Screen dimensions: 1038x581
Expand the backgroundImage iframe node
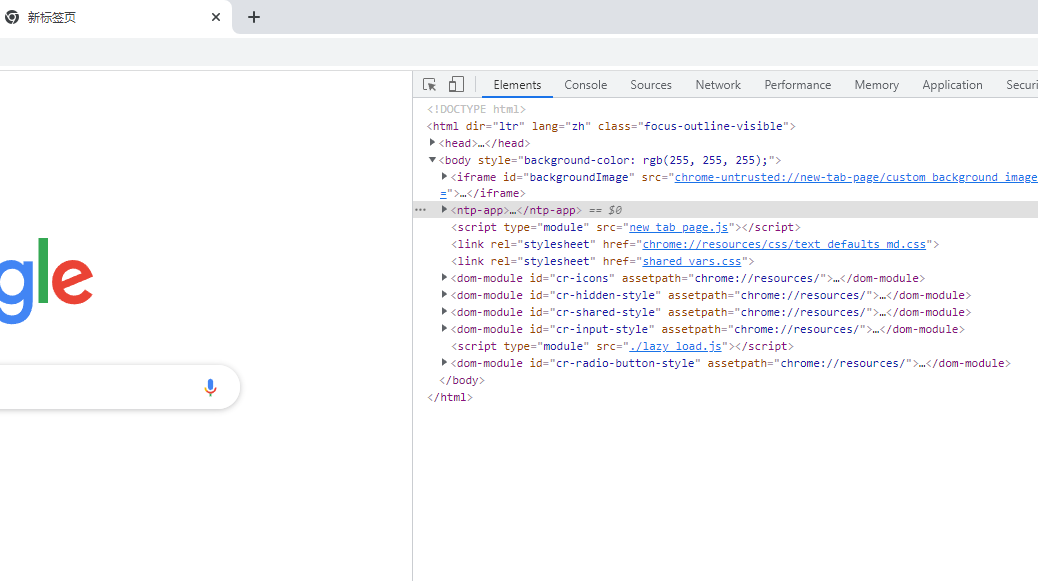coord(444,177)
